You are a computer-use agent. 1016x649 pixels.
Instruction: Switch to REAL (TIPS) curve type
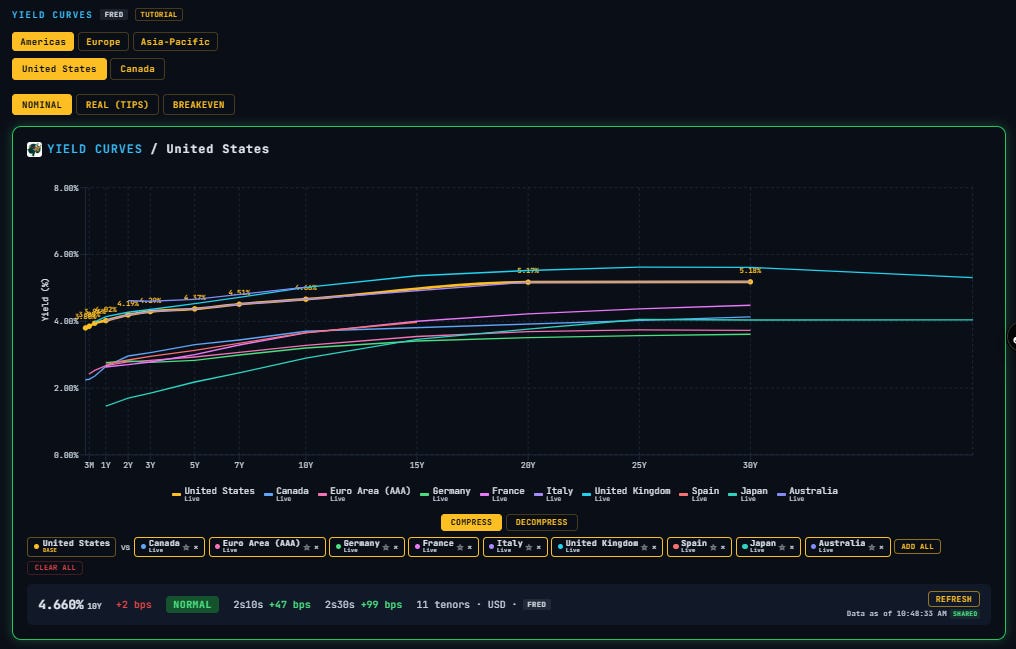[117, 104]
